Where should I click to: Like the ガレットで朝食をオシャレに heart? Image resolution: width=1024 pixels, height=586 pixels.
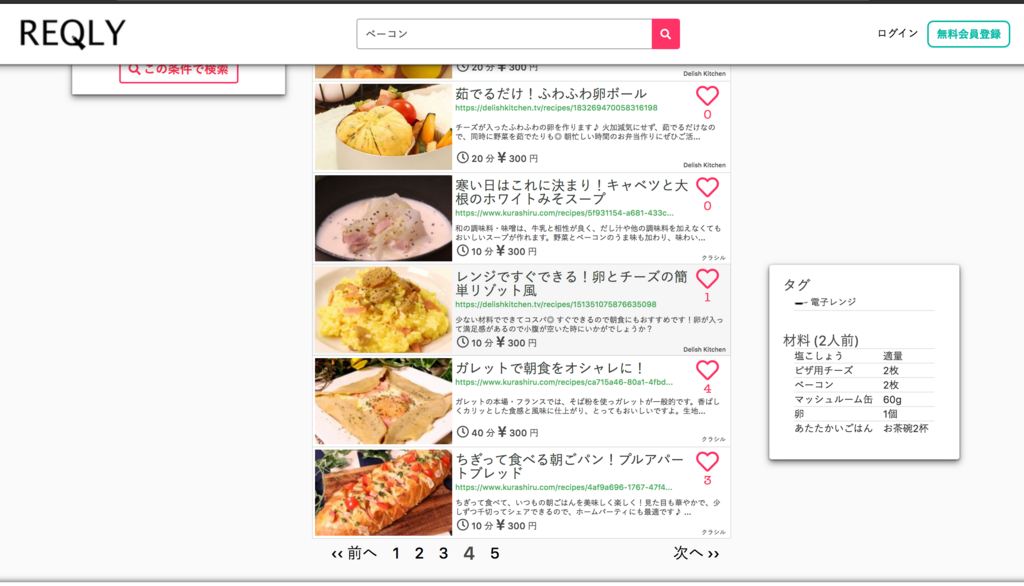tap(707, 370)
